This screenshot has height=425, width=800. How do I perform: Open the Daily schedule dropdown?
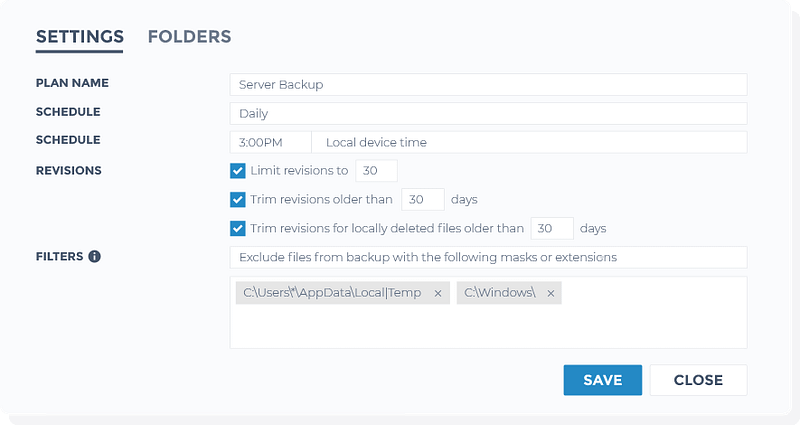(x=488, y=114)
